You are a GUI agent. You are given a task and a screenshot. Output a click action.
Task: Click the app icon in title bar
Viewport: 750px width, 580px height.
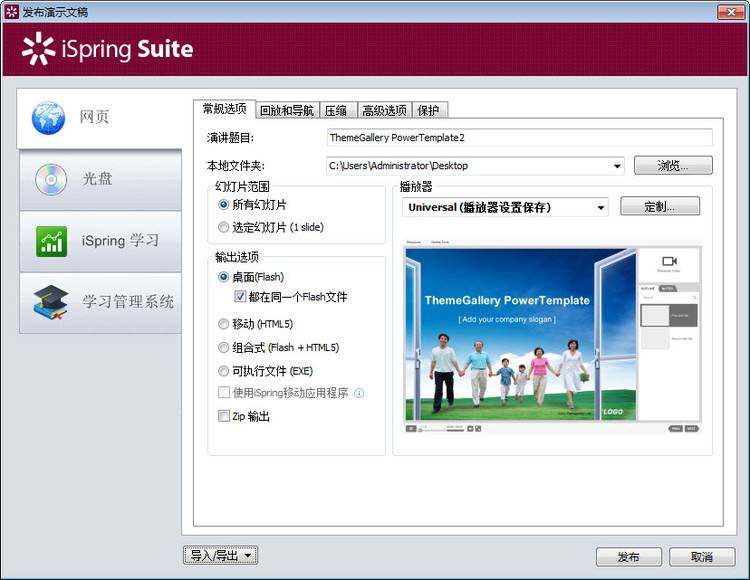coord(11,11)
